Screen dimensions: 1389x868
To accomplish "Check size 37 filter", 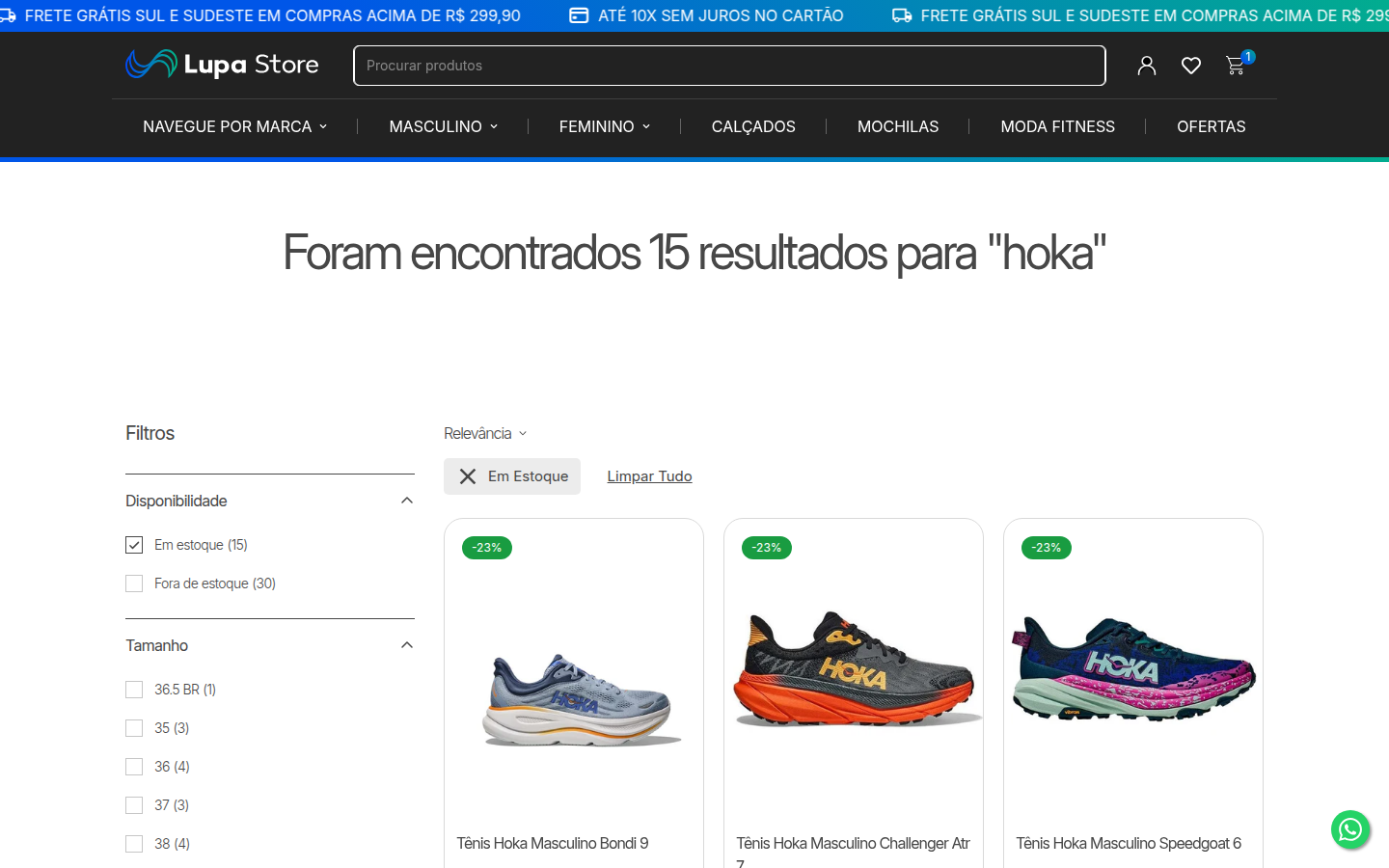I will tap(134, 805).
